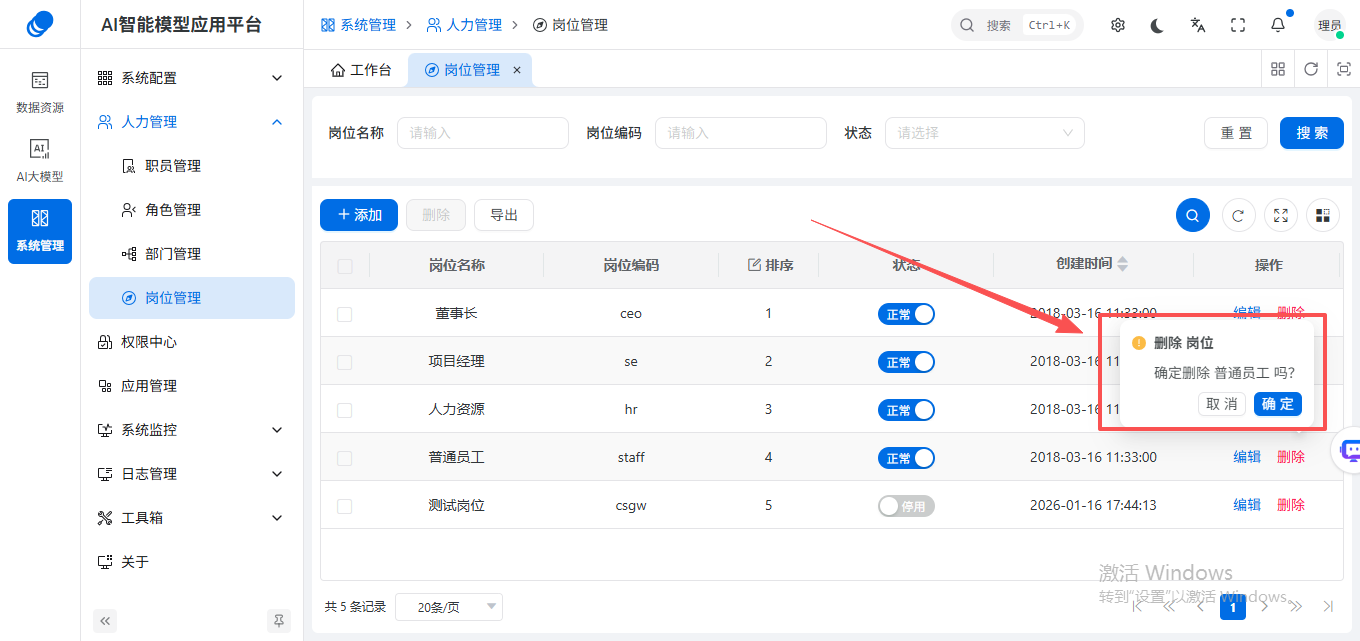Toggle dark mode moon icon
Viewport: 1360px width, 641px height.
click(x=1158, y=25)
